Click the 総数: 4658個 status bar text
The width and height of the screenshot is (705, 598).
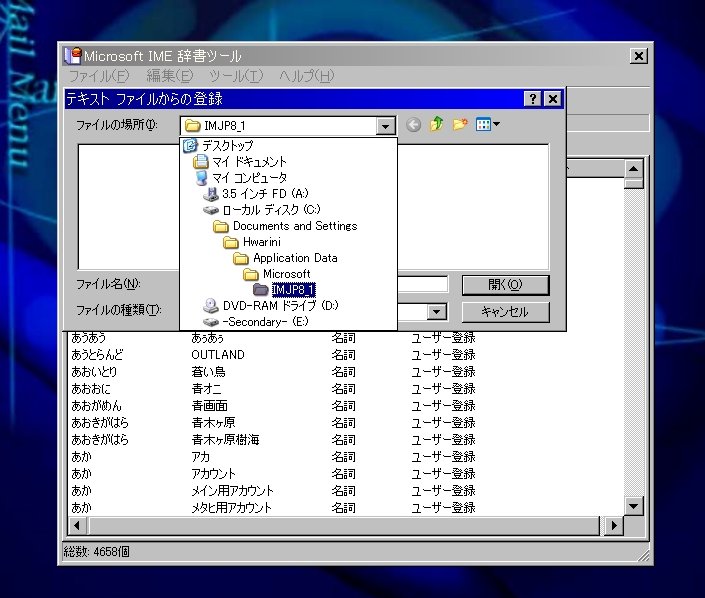[96, 551]
